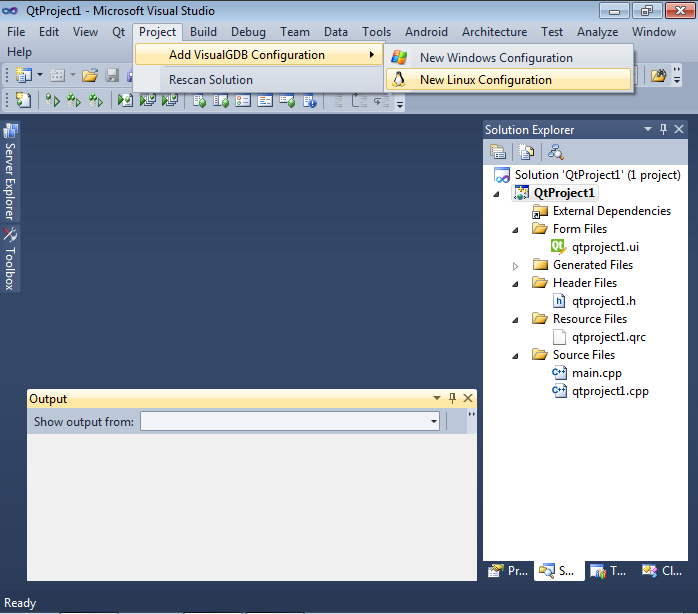Open the 'Show output from' combo box

[x=290, y=421]
